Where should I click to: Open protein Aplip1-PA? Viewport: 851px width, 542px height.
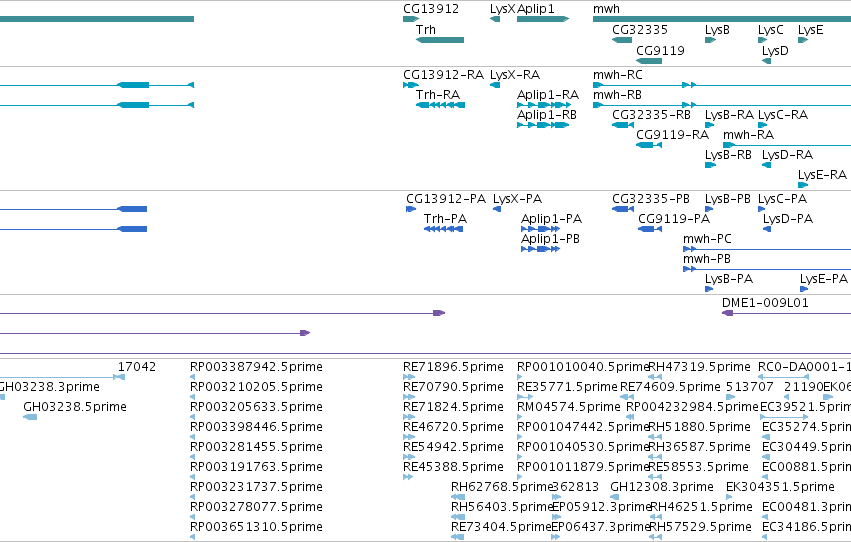point(551,219)
